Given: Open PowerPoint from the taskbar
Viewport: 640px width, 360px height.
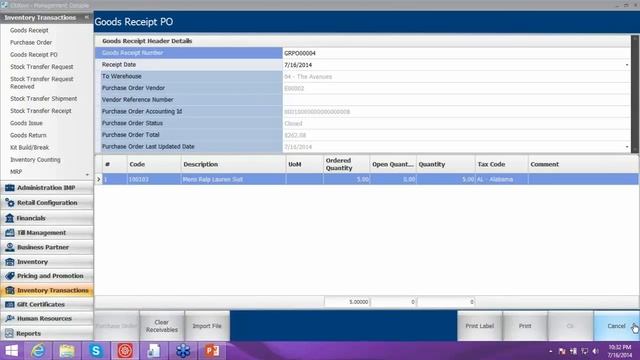Looking at the screenshot, I should tap(212, 351).
